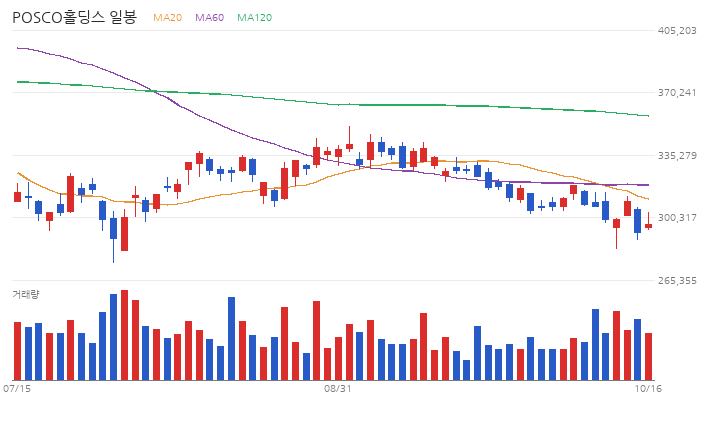The height and width of the screenshot is (440, 720).
Task: Click the 07/15 date axis label
Action: [x=17, y=389]
